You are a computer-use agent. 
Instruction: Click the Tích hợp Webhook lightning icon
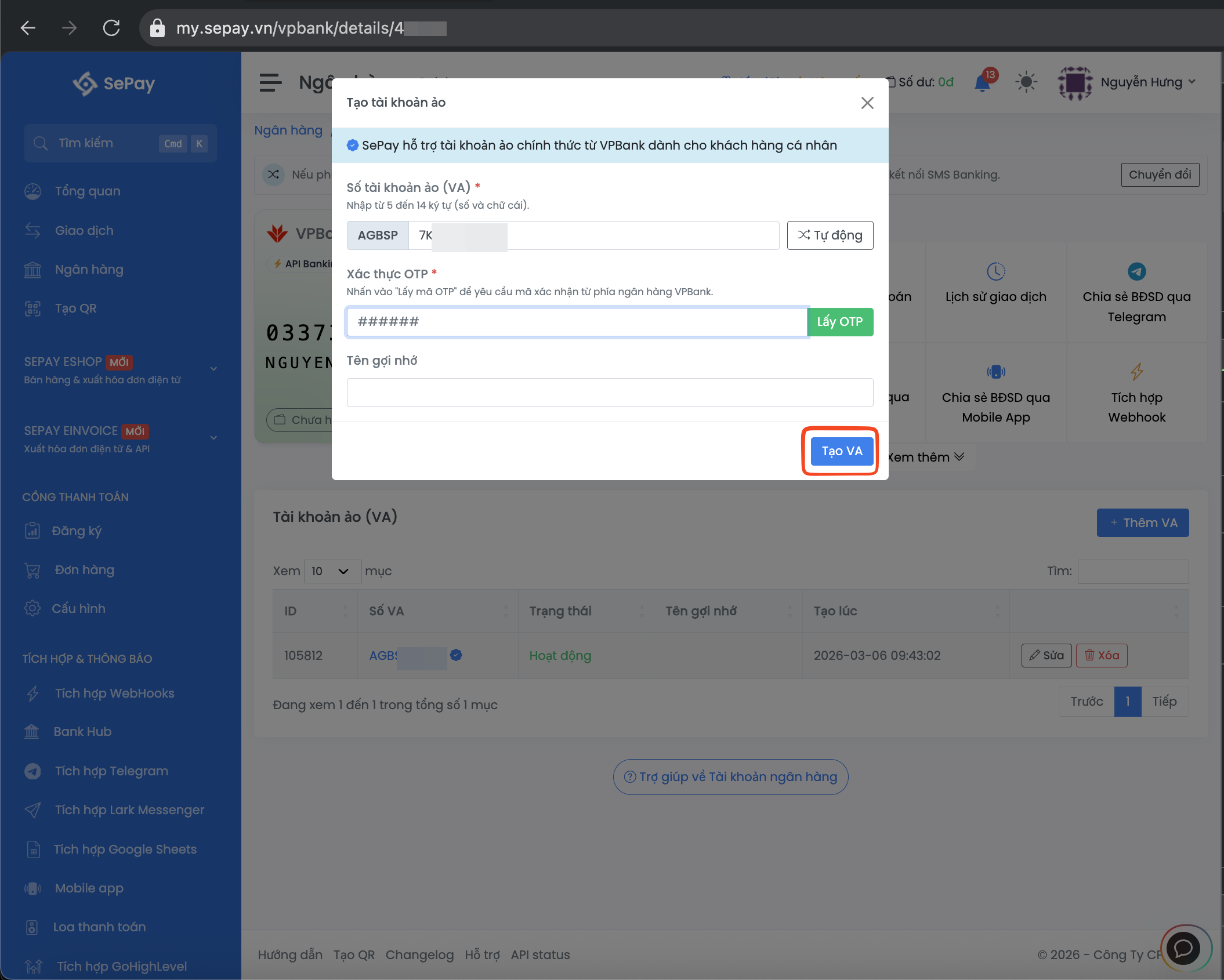1136,372
